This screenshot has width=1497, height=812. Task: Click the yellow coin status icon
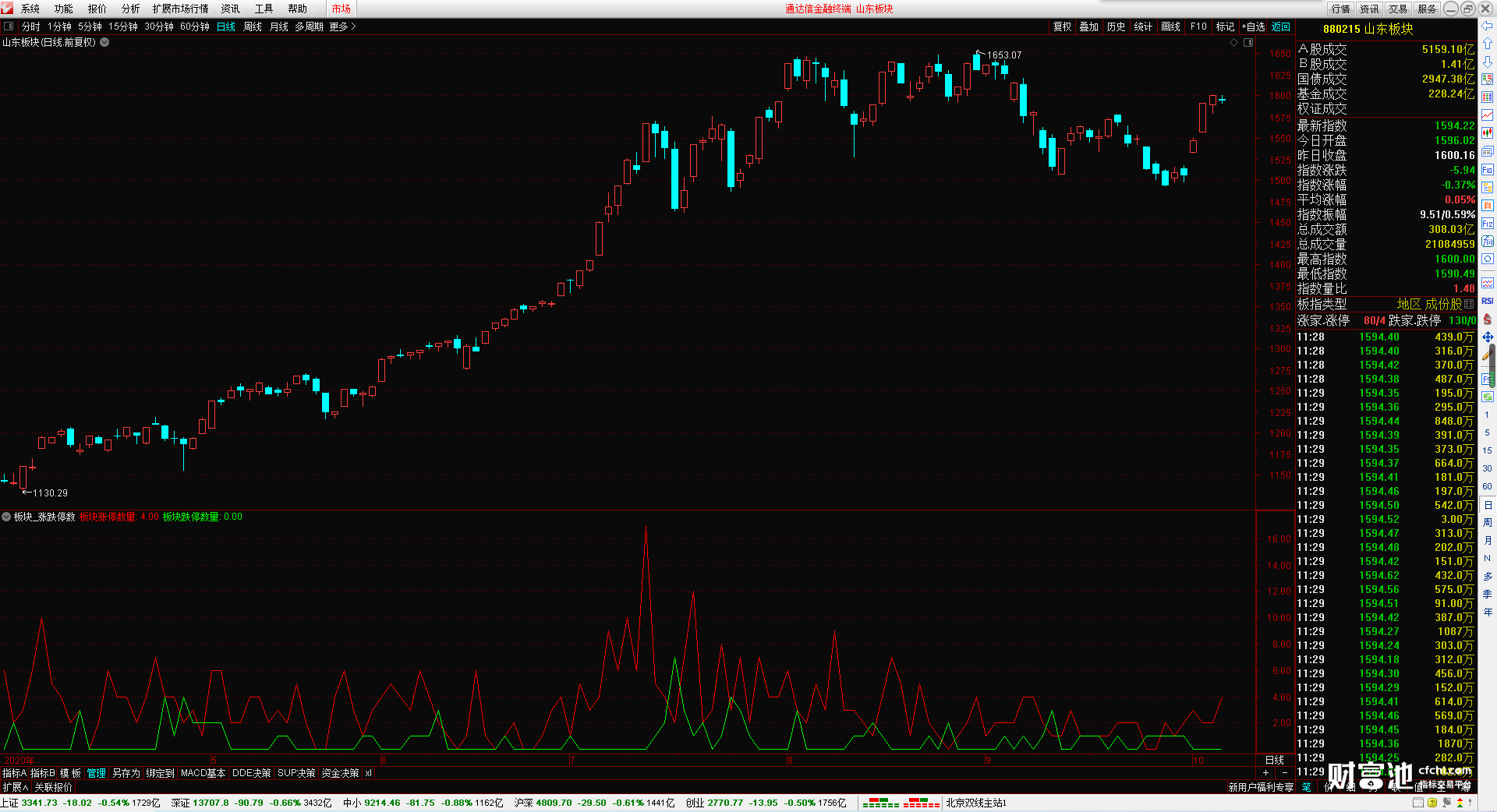(x=1432, y=803)
